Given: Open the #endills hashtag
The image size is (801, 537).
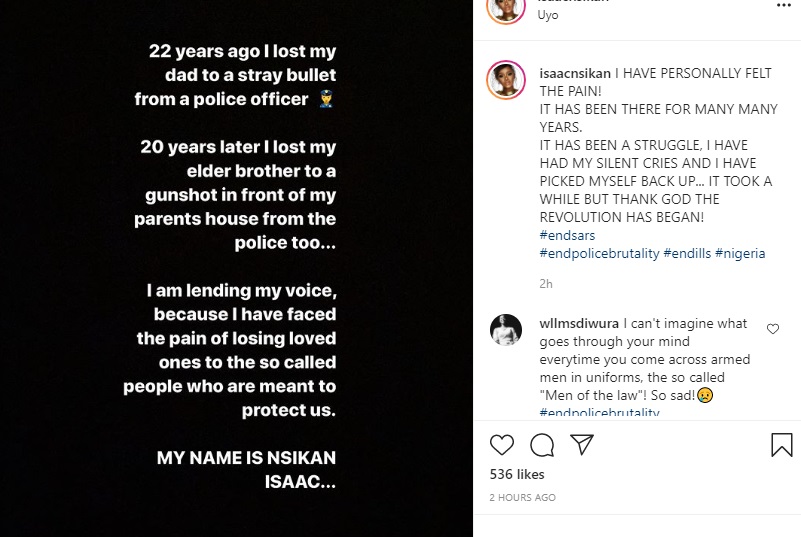Looking at the screenshot, I should coord(687,253).
